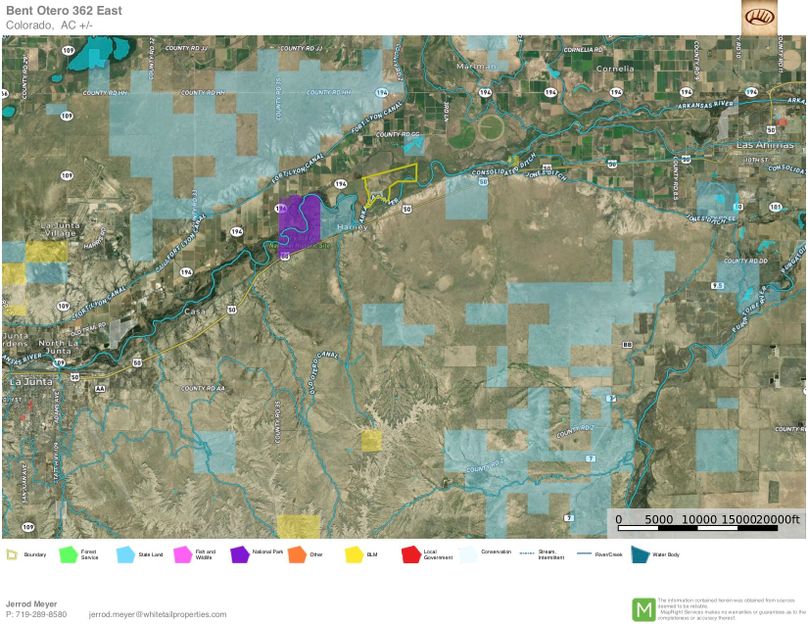
Task: Click the Whitetail Properties logo icon
Action: (759, 16)
